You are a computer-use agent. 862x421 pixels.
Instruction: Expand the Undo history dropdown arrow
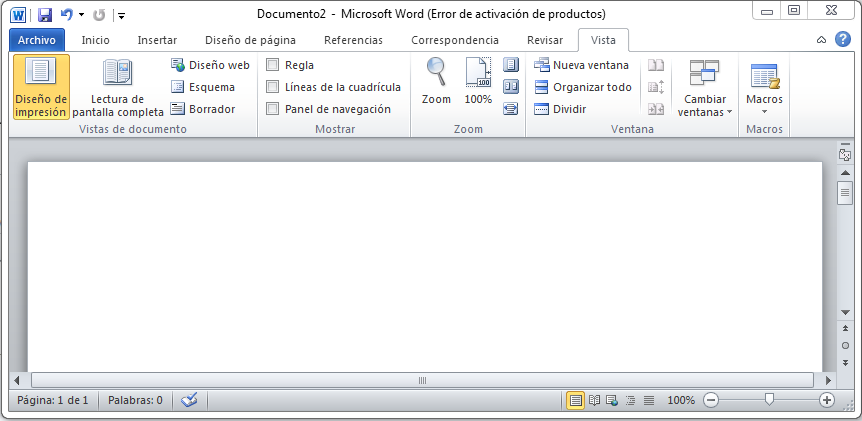click(x=82, y=15)
